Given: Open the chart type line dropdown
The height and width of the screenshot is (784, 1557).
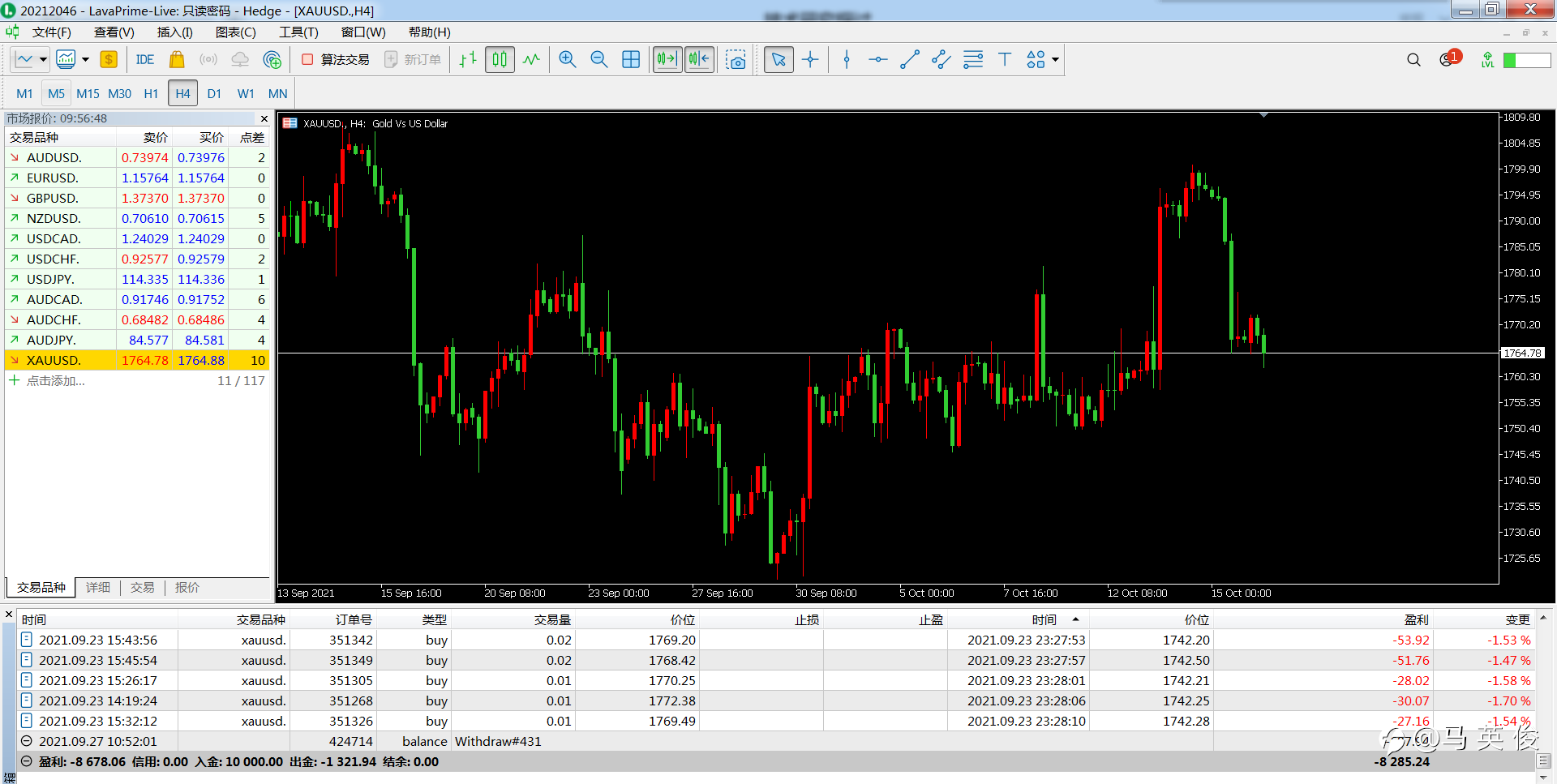Looking at the screenshot, I should (43, 60).
